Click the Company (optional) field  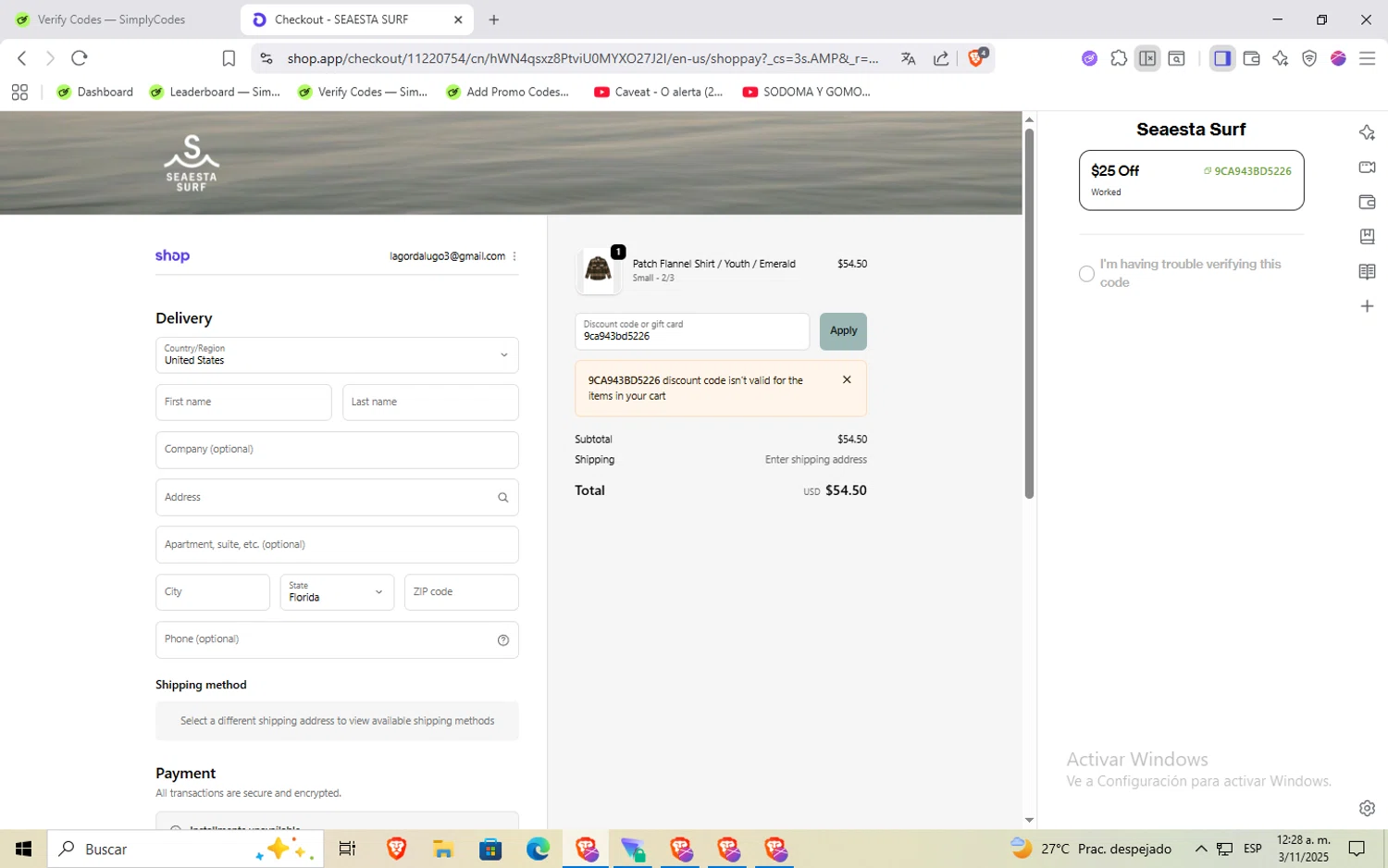(x=337, y=450)
